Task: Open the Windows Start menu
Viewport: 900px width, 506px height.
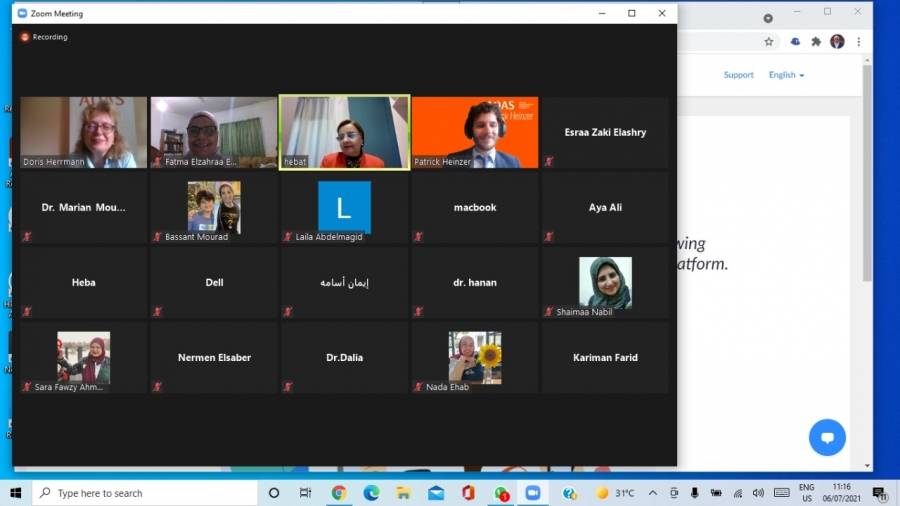Action: coord(16,493)
